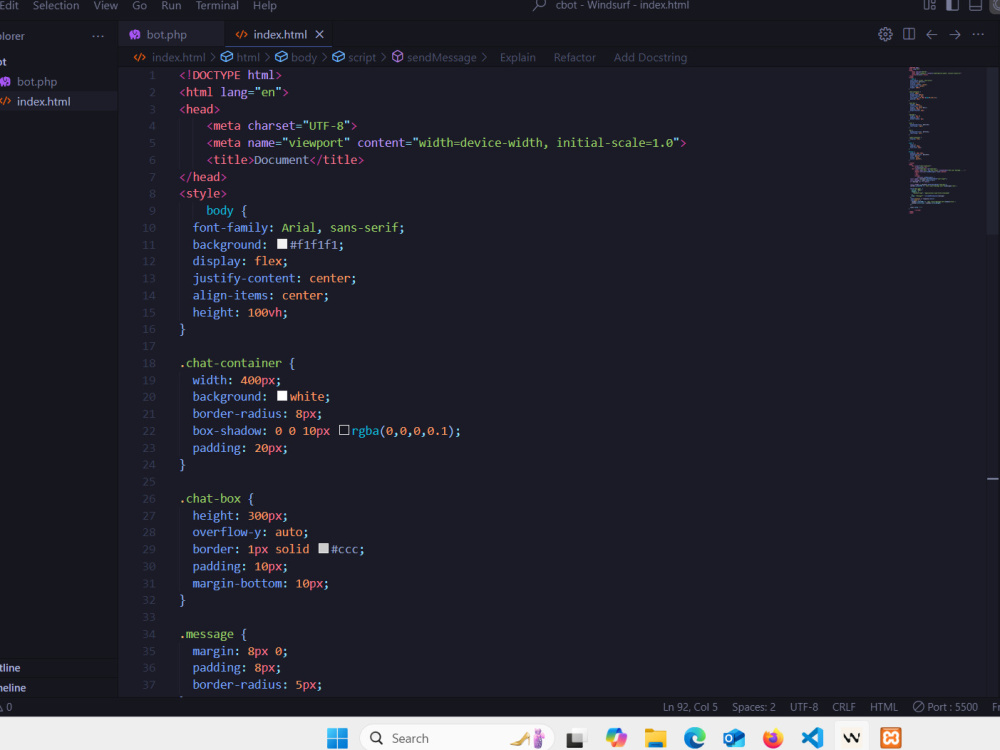
Task: Open customize layout icon
Action: pos(930,6)
